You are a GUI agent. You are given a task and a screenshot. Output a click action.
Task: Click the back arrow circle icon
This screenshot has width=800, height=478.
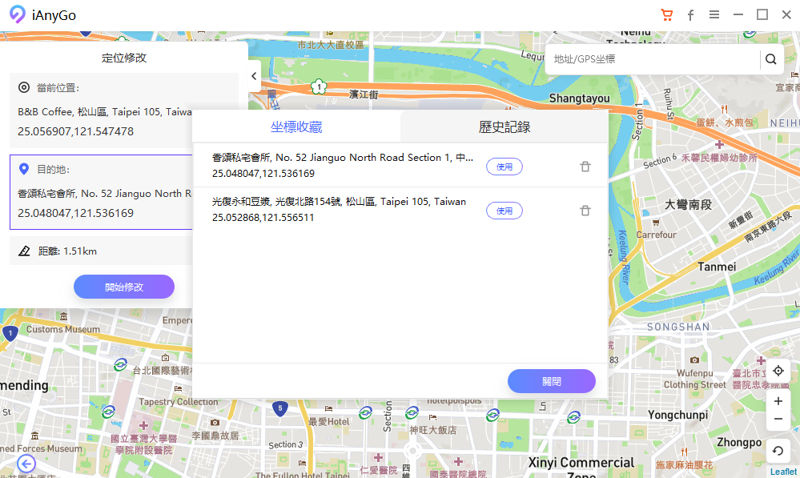(x=26, y=464)
